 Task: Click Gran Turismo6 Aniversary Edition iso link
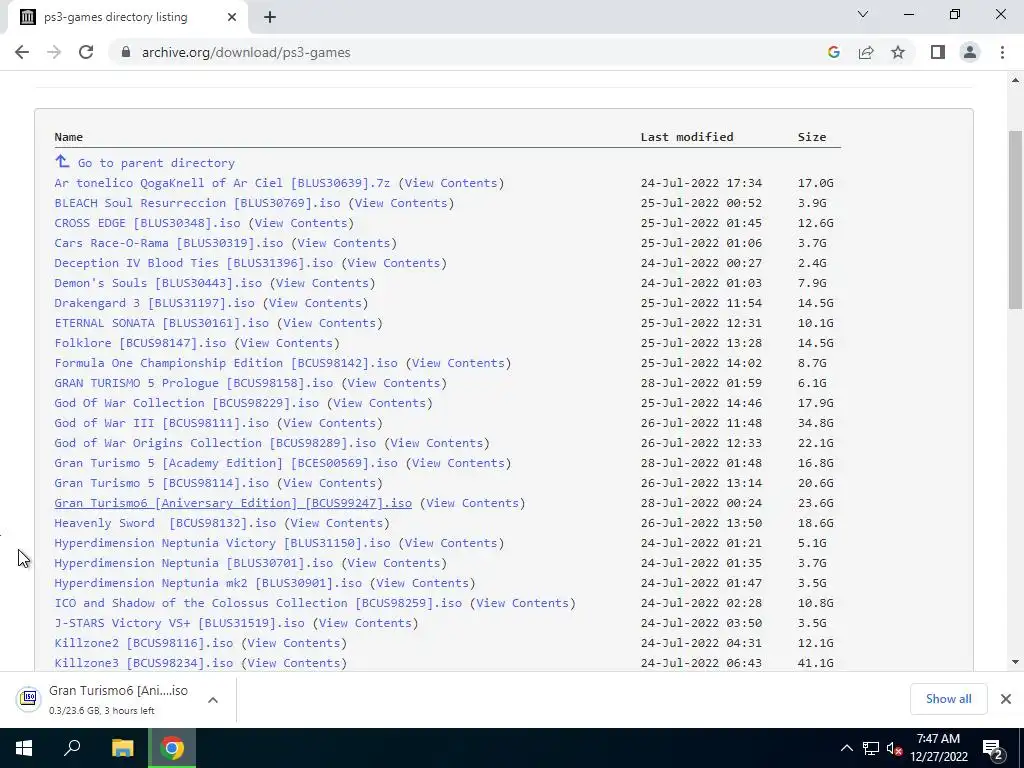pos(233,504)
